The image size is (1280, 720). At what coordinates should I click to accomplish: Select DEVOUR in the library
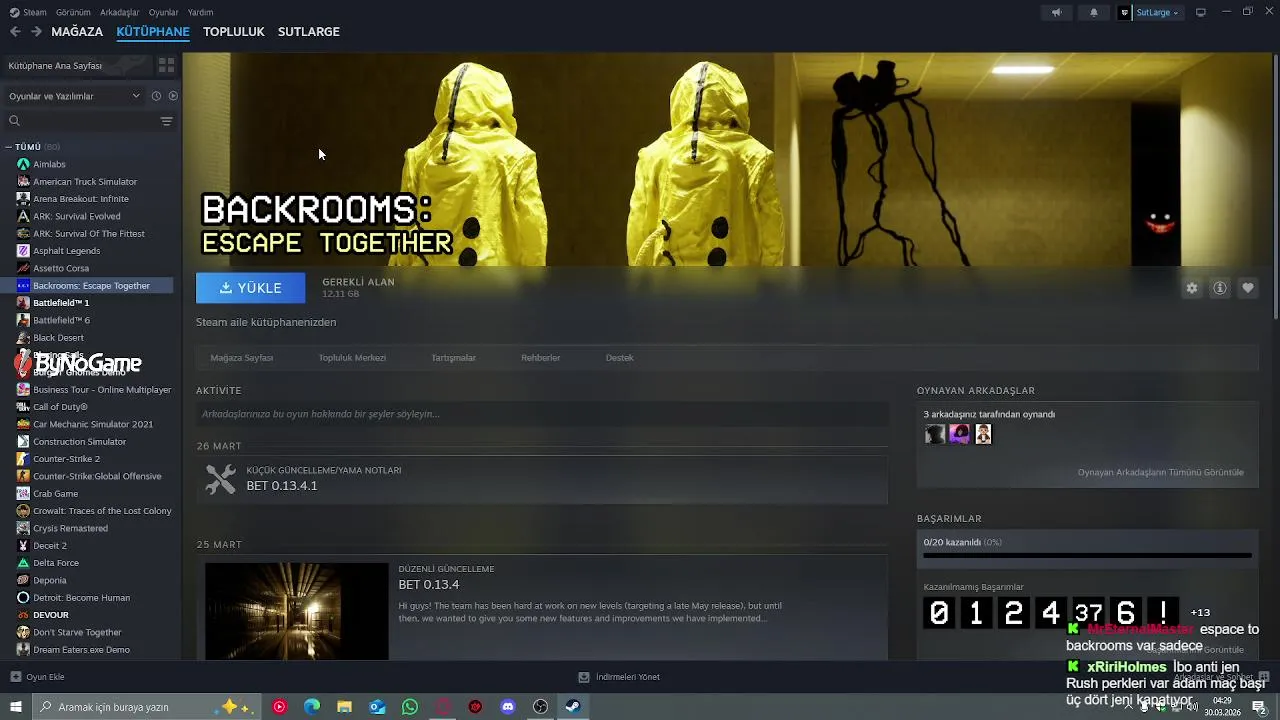pyautogui.click(x=50, y=615)
